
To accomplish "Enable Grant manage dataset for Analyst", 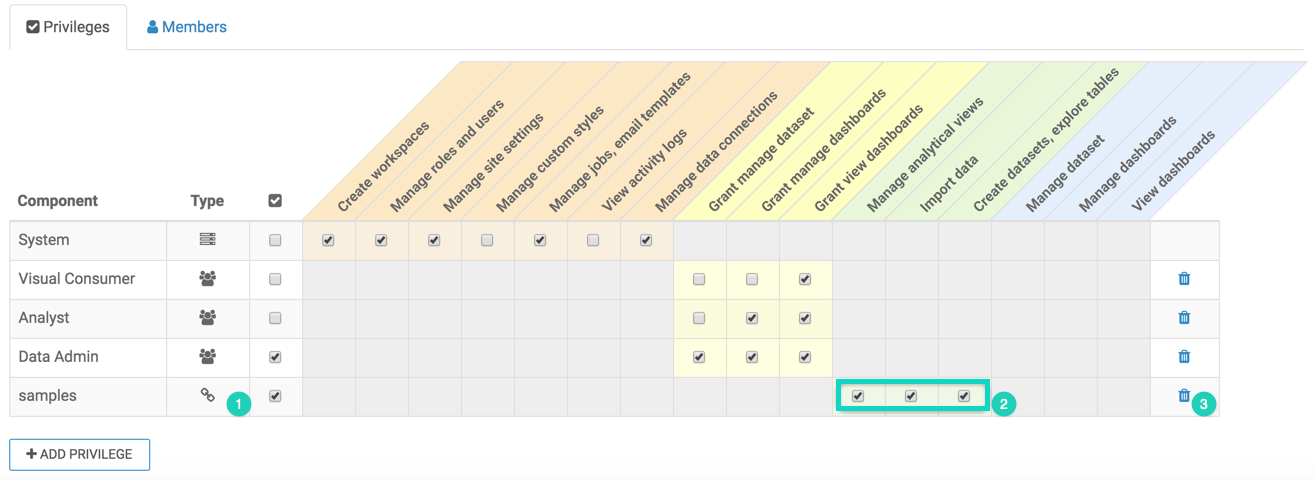I will [699, 318].
